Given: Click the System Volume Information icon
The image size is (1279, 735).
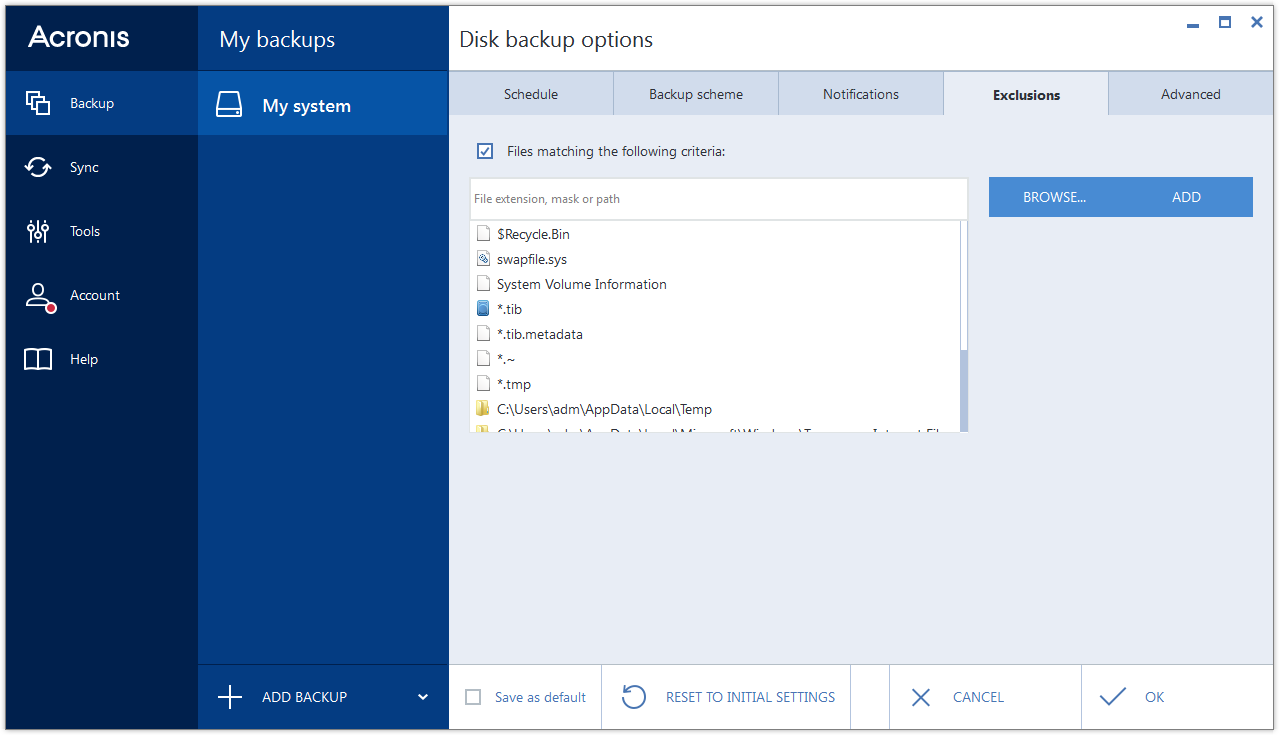Looking at the screenshot, I should [x=484, y=284].
